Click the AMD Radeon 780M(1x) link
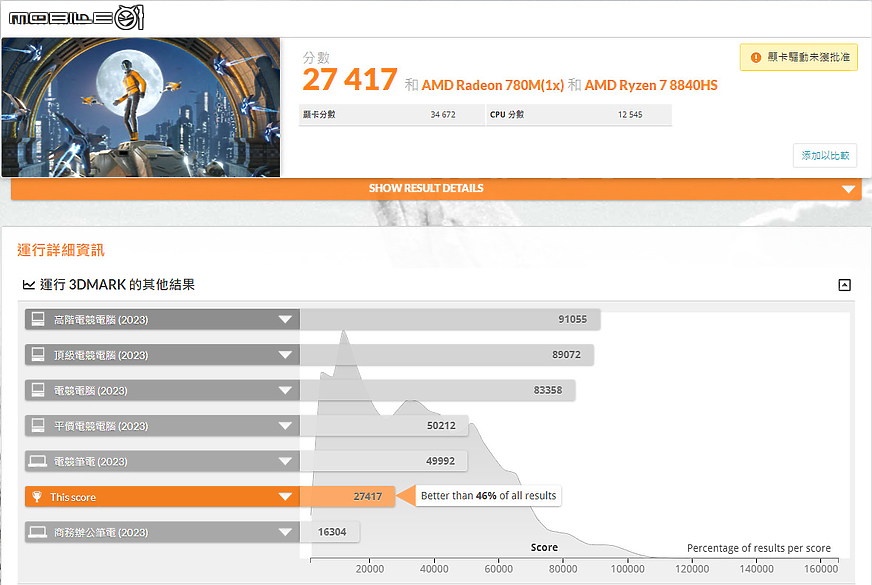Screen dimensions: 872x585 [x=493, y=85]
